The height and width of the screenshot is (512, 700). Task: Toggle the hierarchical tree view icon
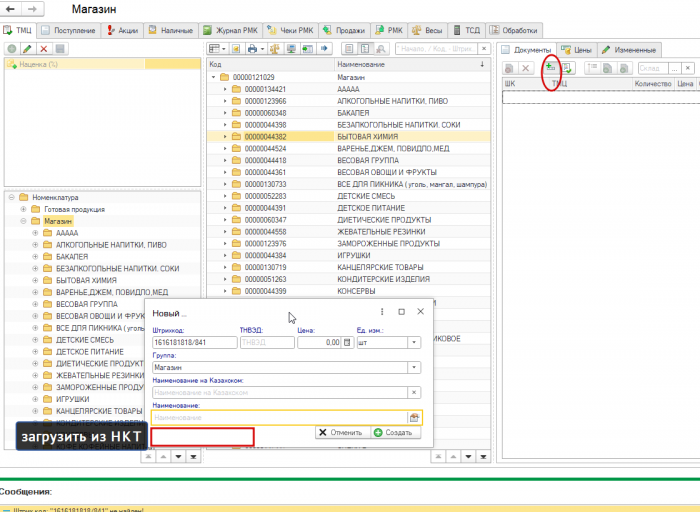coord(365,49)
